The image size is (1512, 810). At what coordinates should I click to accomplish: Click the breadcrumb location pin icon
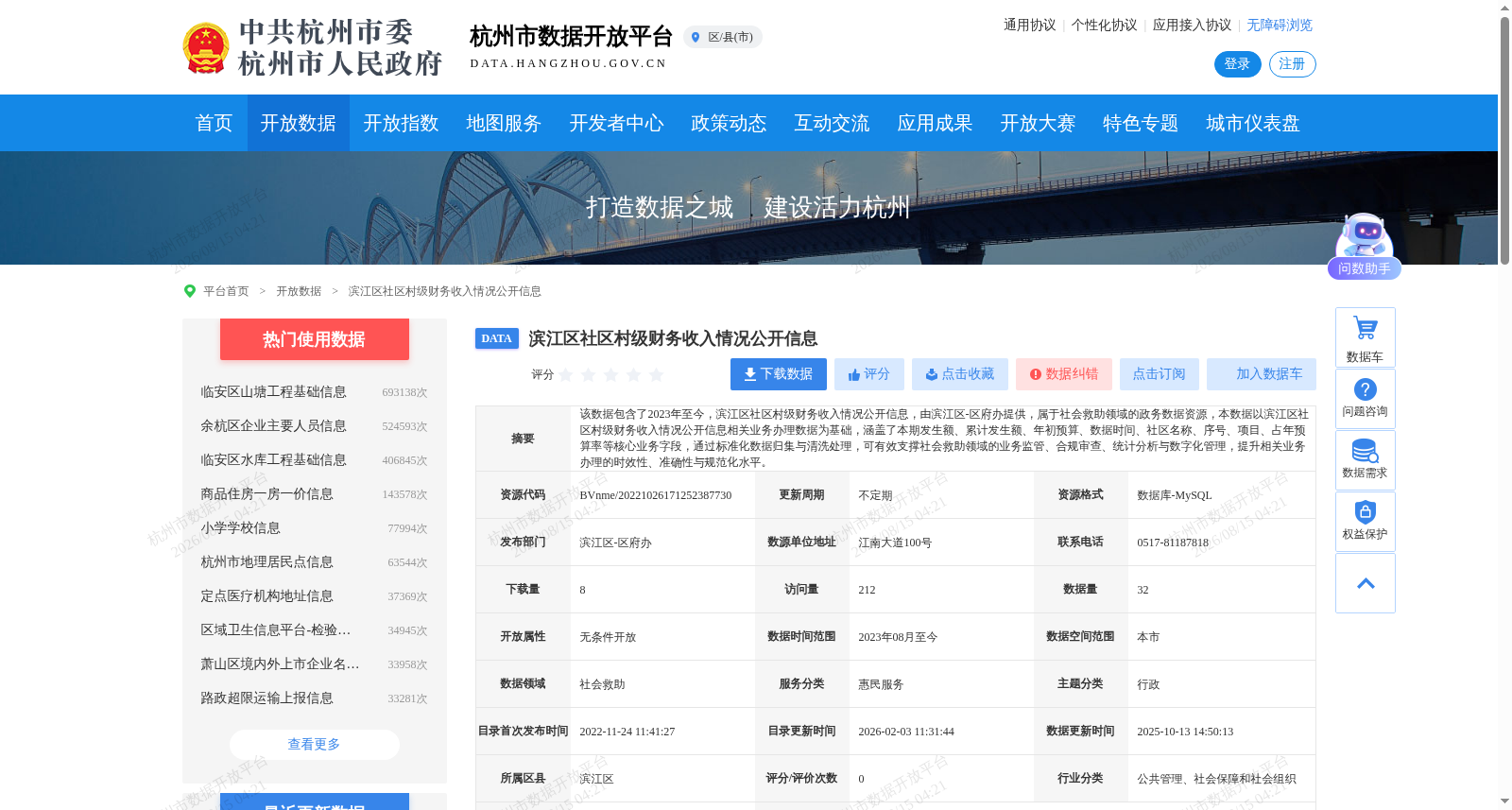tap(190, 291)
